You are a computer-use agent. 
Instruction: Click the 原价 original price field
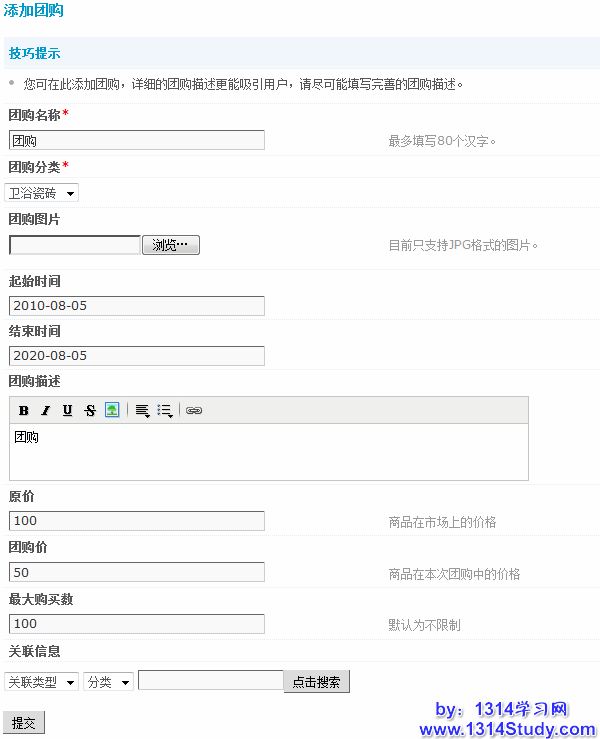pos(137,521)
